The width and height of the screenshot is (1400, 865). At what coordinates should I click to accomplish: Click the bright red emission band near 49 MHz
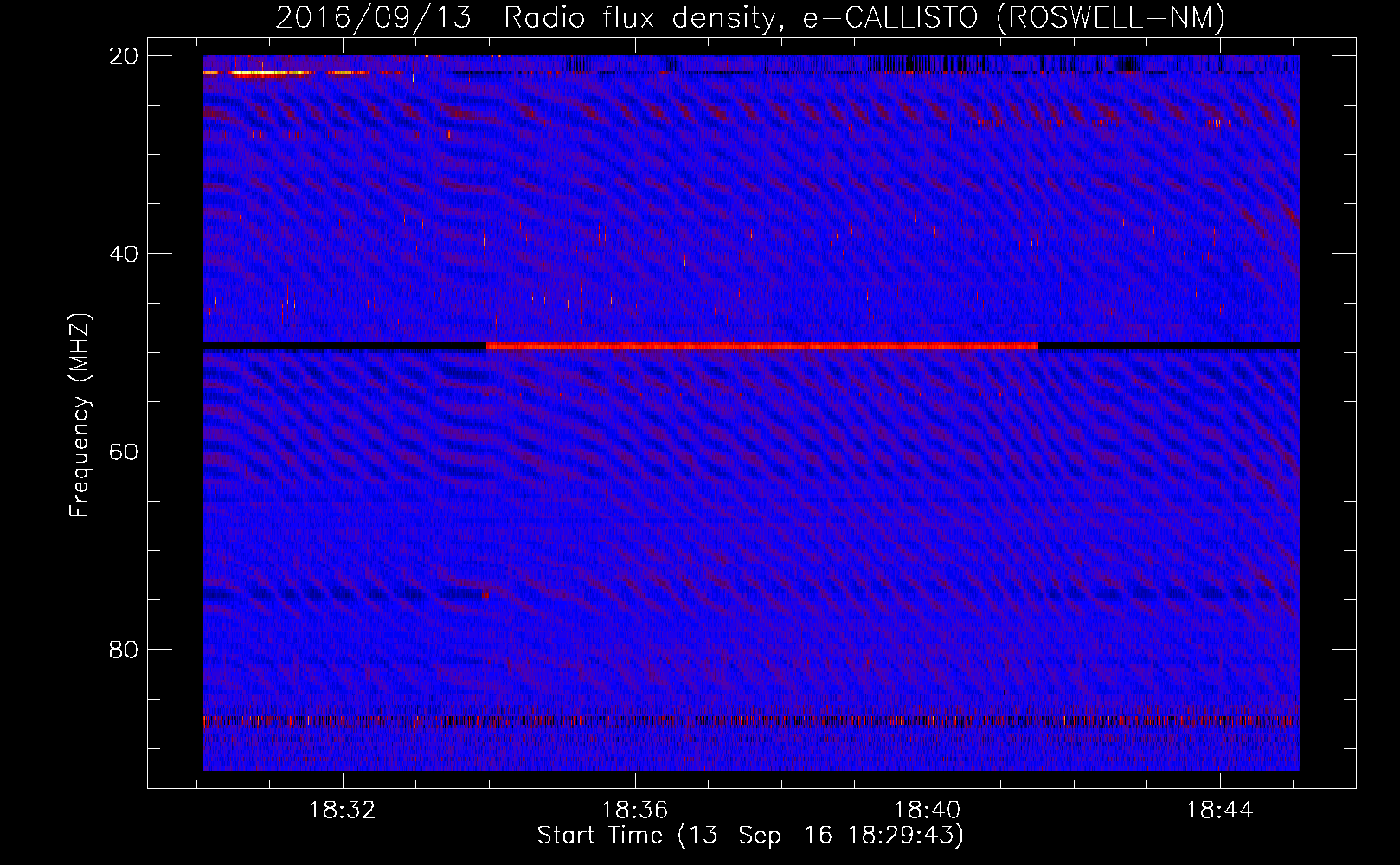point(762,346)
